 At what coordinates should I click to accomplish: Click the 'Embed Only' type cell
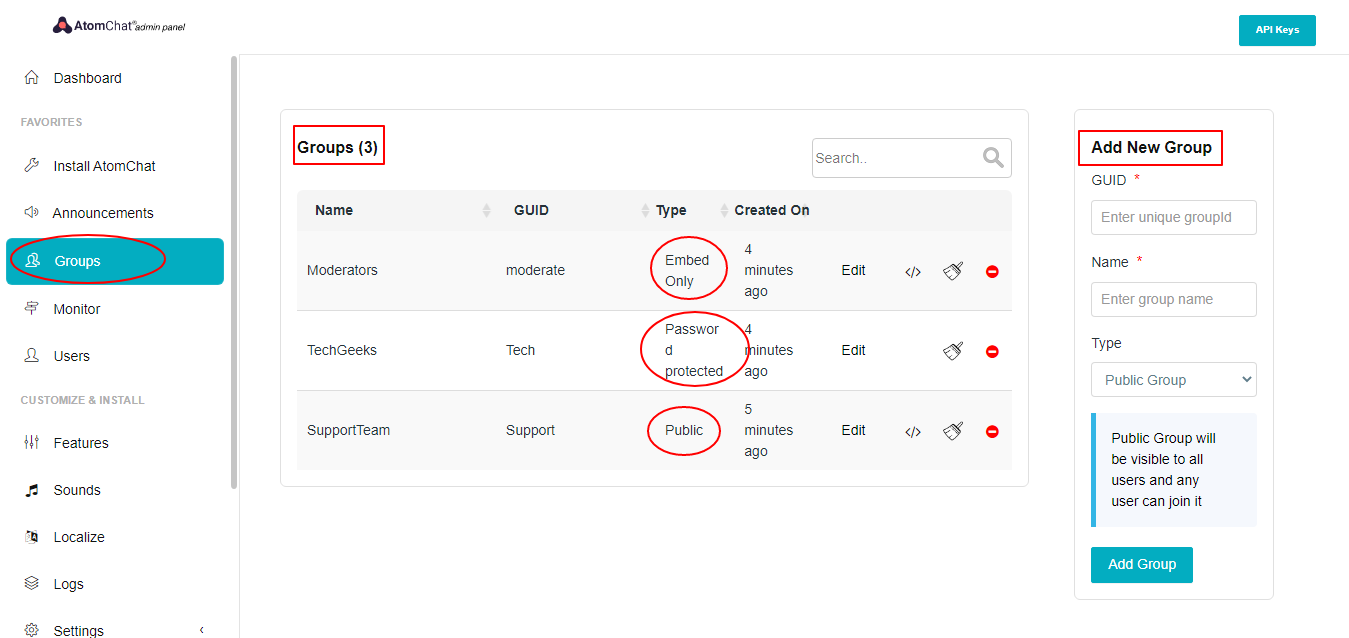[687, 270]
